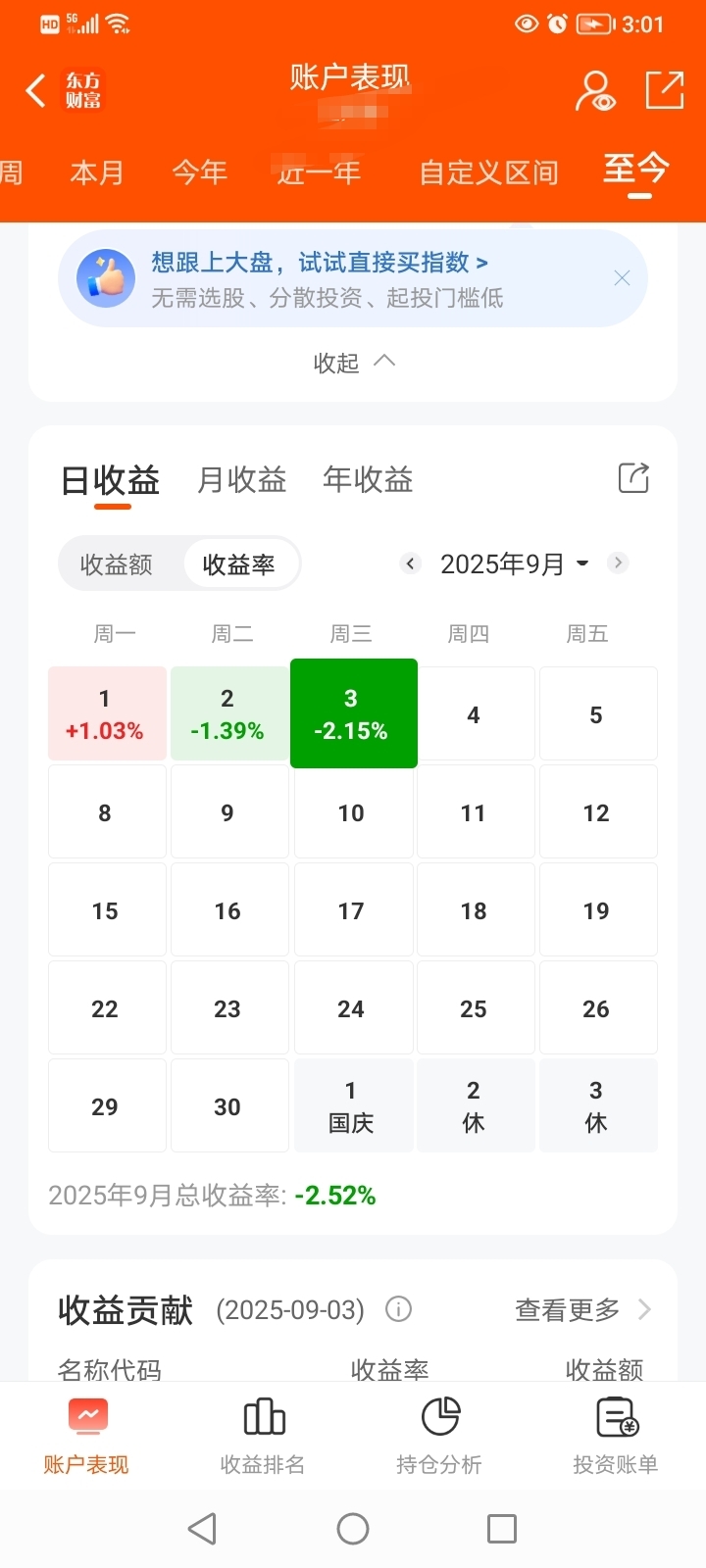This screenshot has height=1568, width=706.
Task: Open 持仓分析 in bottom navigation
Action: point(439,1436)
